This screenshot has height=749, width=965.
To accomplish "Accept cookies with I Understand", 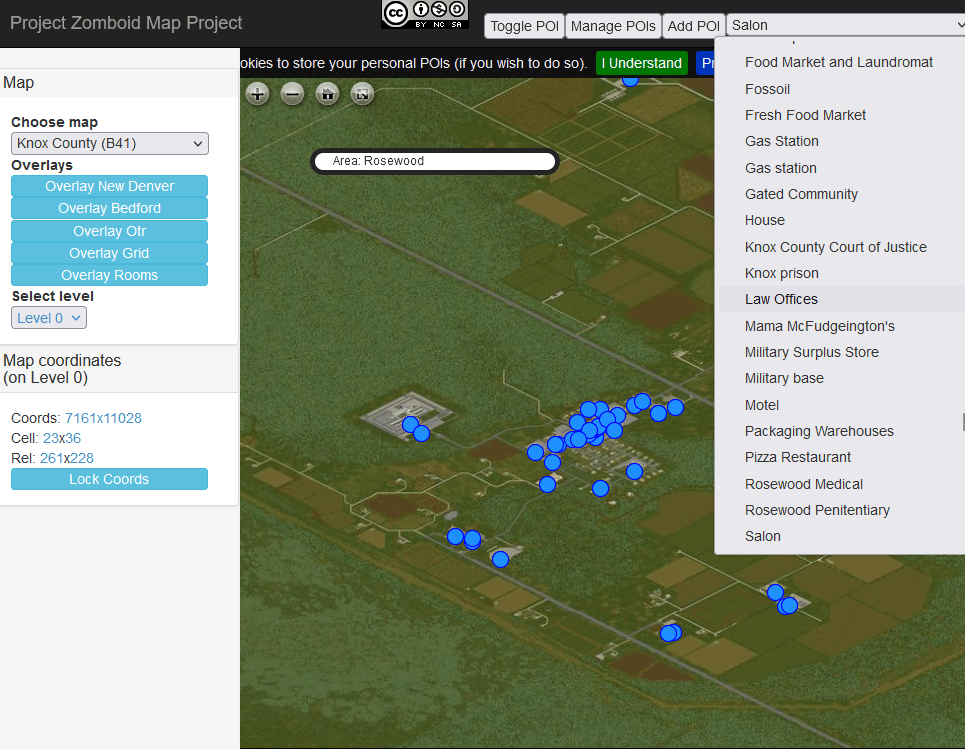I will tap(642, 63).
